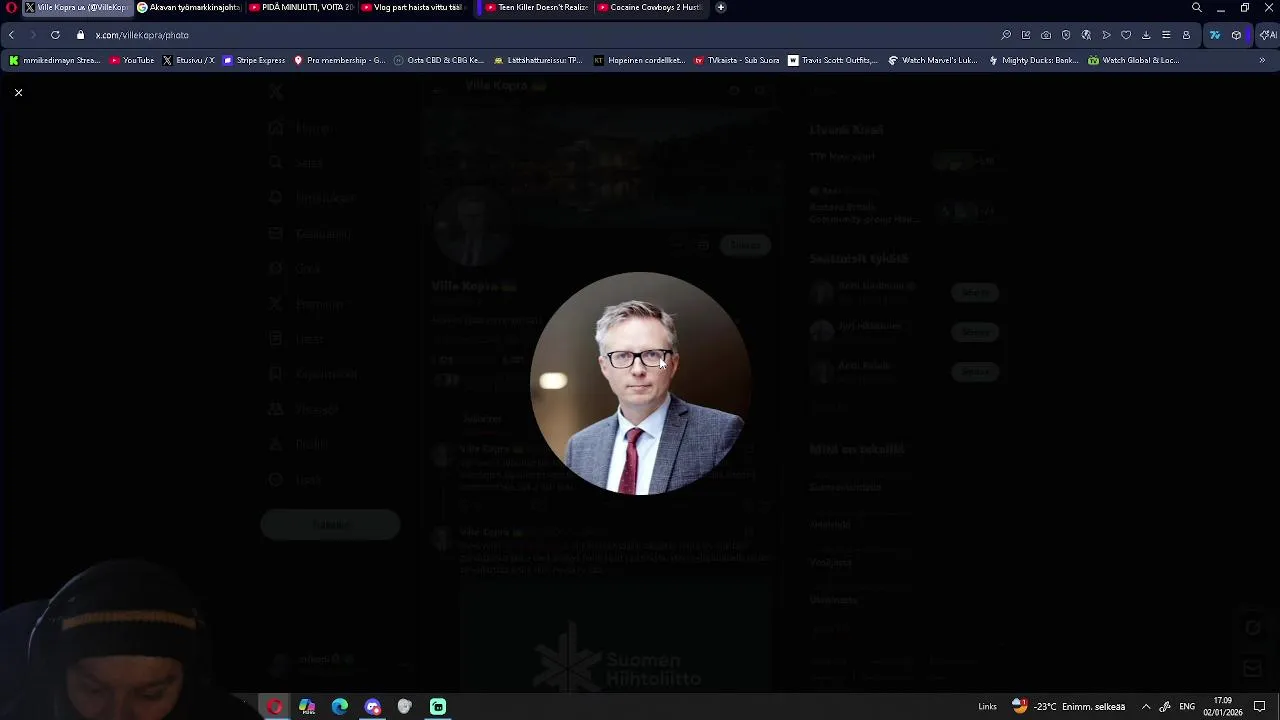Open the Etusivu / X bookmark
Viewport: 1280px width, 720px height.
click(x=189, y=60)
